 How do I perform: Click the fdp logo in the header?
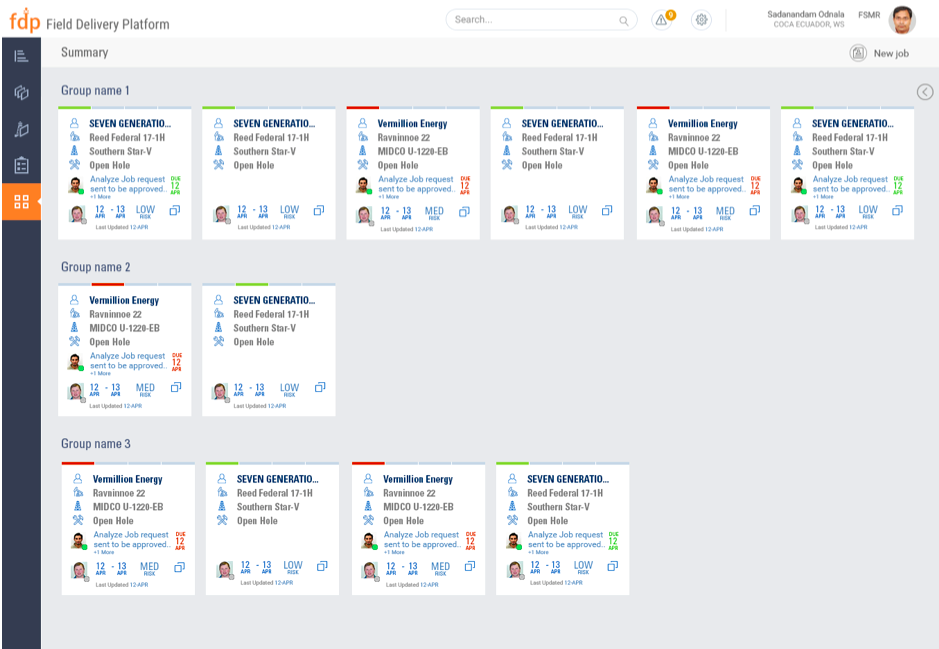pos(24,21)
